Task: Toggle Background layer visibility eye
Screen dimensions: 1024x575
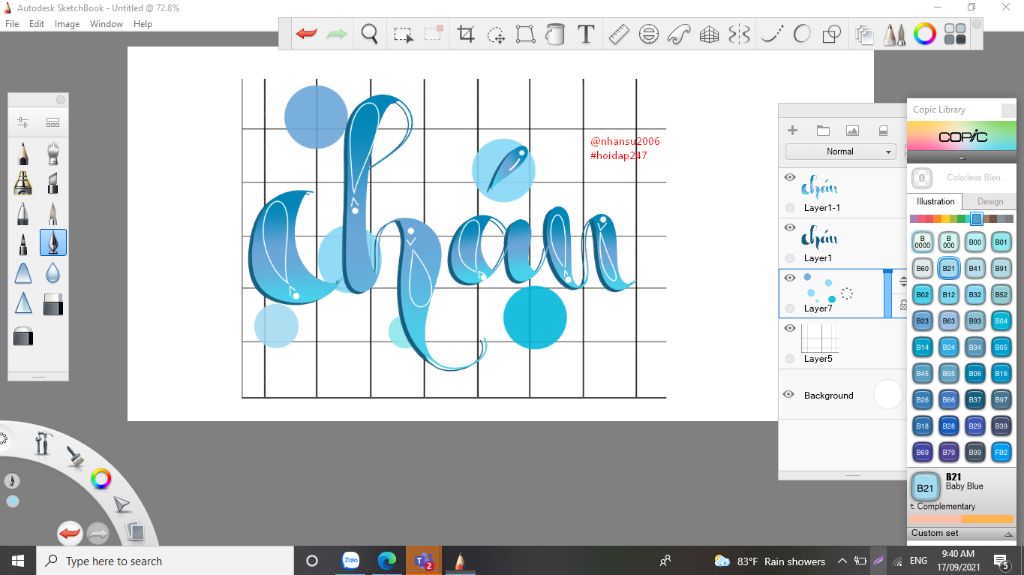Action: [x=788, y=395]
